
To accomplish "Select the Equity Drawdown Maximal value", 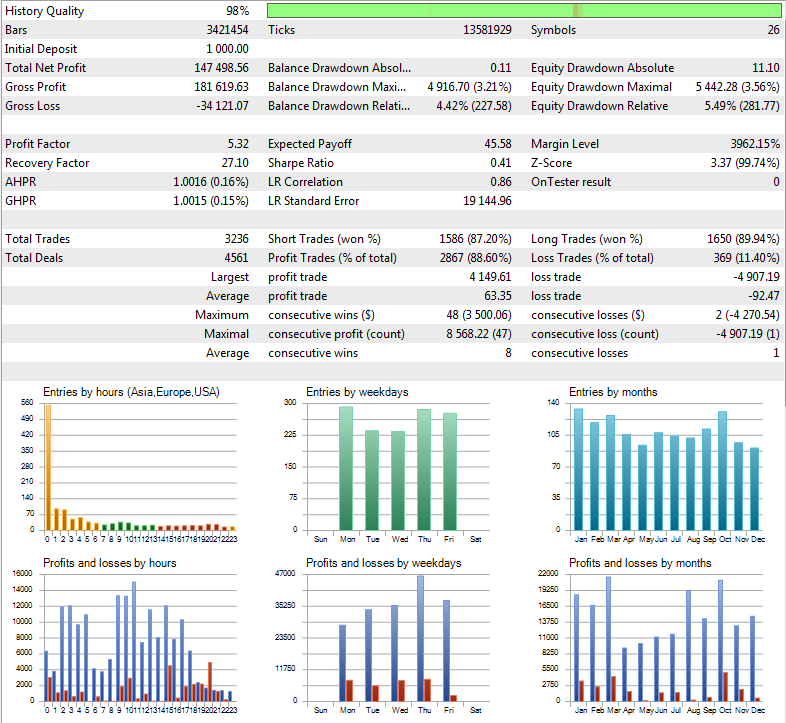I will pyautogui.click(x=737, y=87).
